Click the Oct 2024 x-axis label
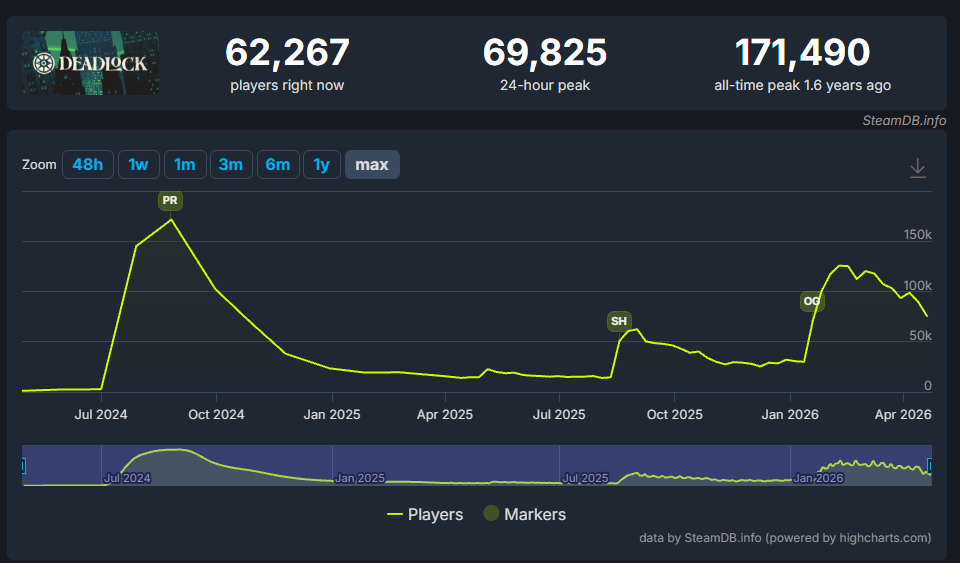This screenshot has height=563, width=960. 216,414
